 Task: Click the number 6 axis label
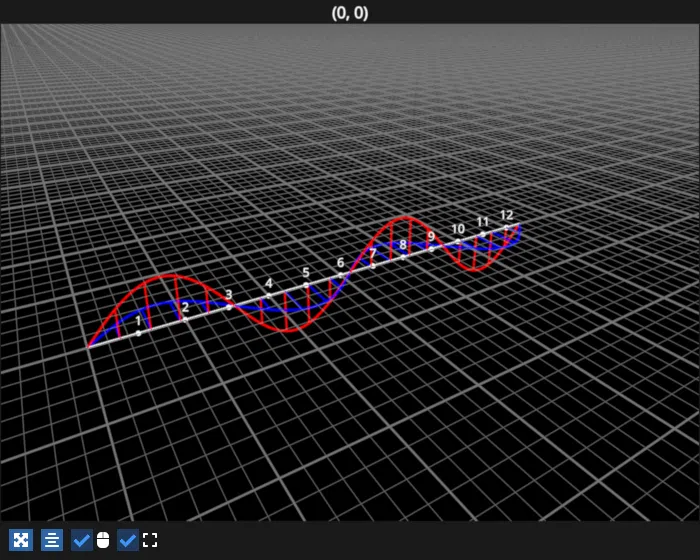point(341,263)
